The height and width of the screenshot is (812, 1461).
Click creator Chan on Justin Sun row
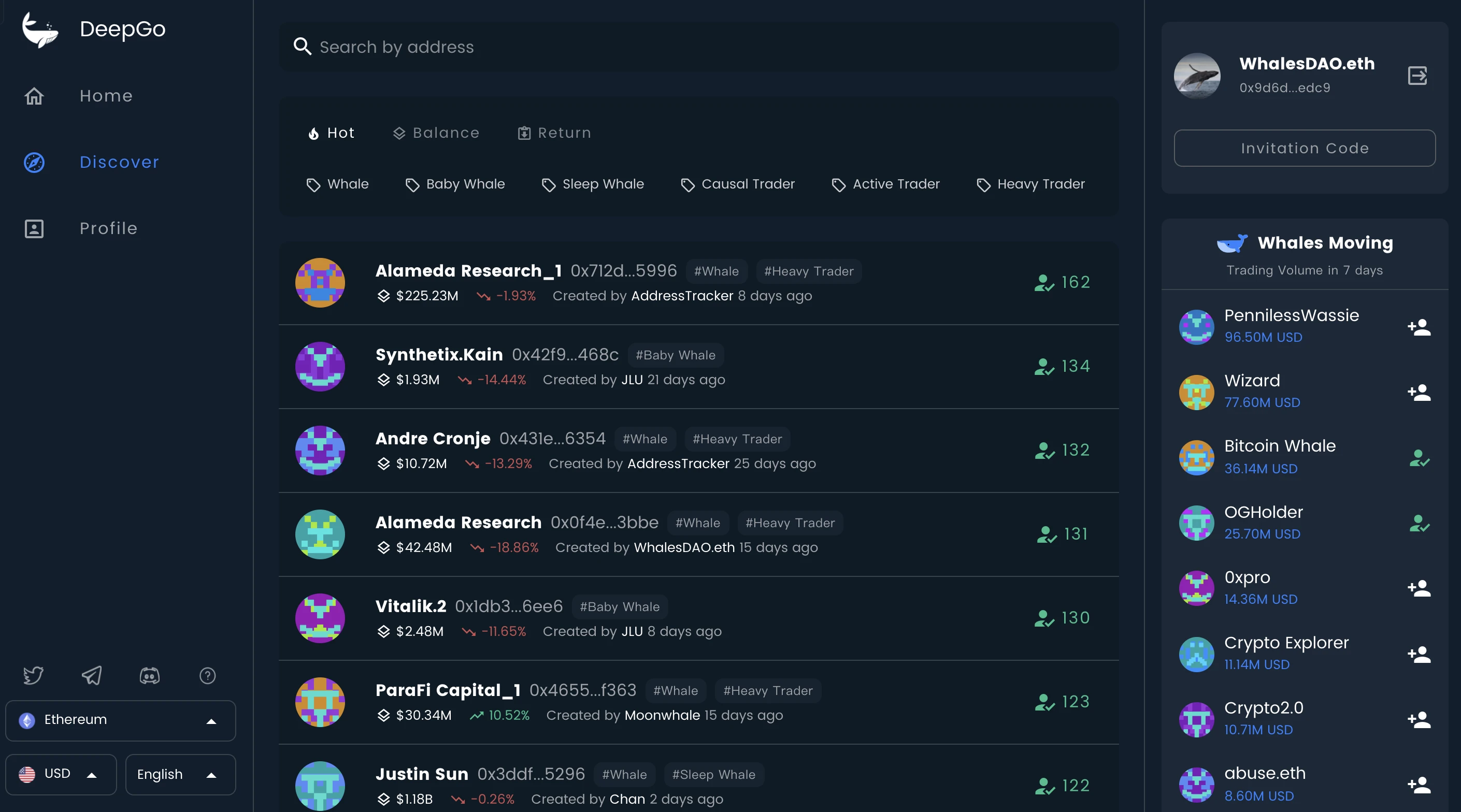pyautogui.click(x=627, y=800)
